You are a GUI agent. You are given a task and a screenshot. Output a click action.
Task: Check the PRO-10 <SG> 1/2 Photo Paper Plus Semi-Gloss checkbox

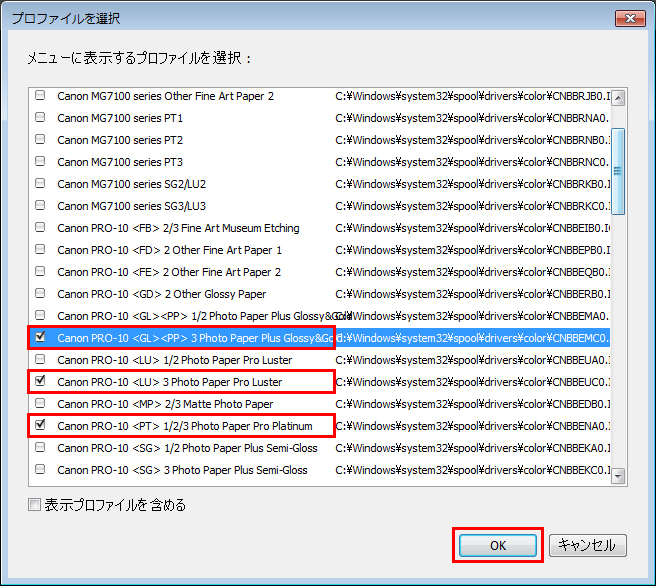point(40,447)
